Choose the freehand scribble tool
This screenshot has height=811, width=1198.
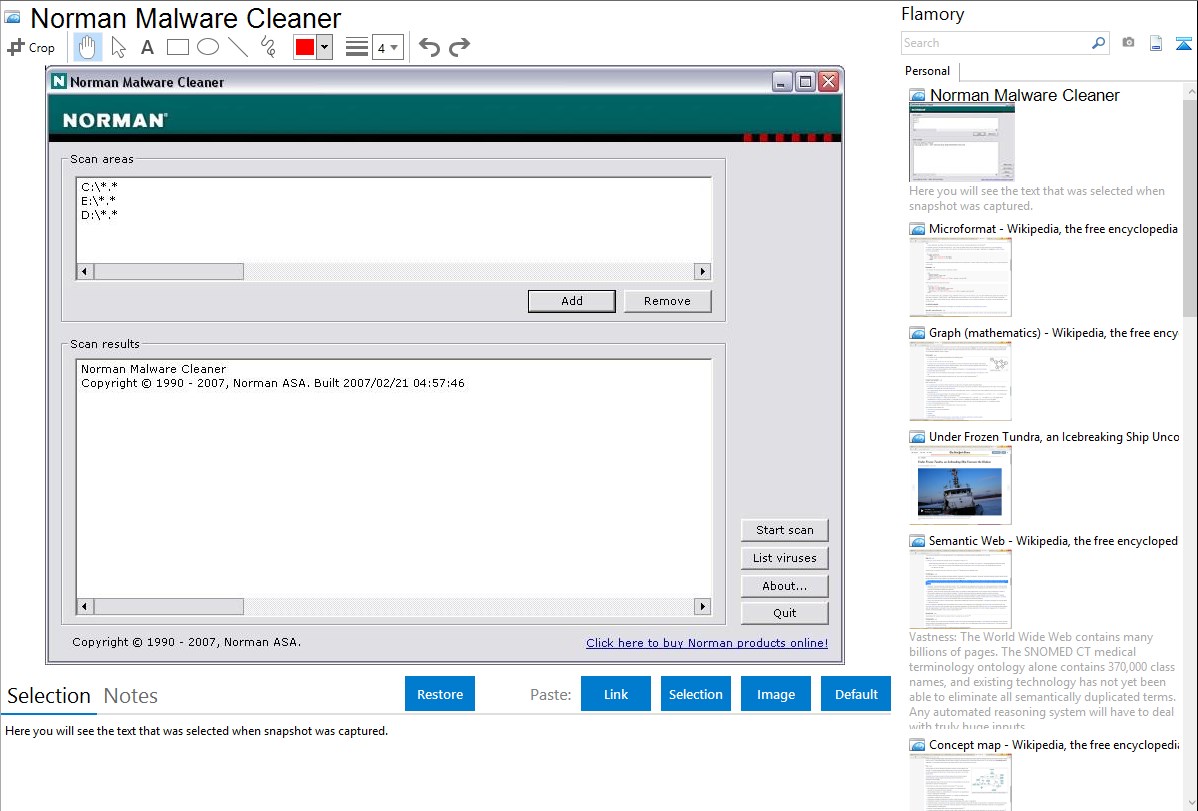268,47
